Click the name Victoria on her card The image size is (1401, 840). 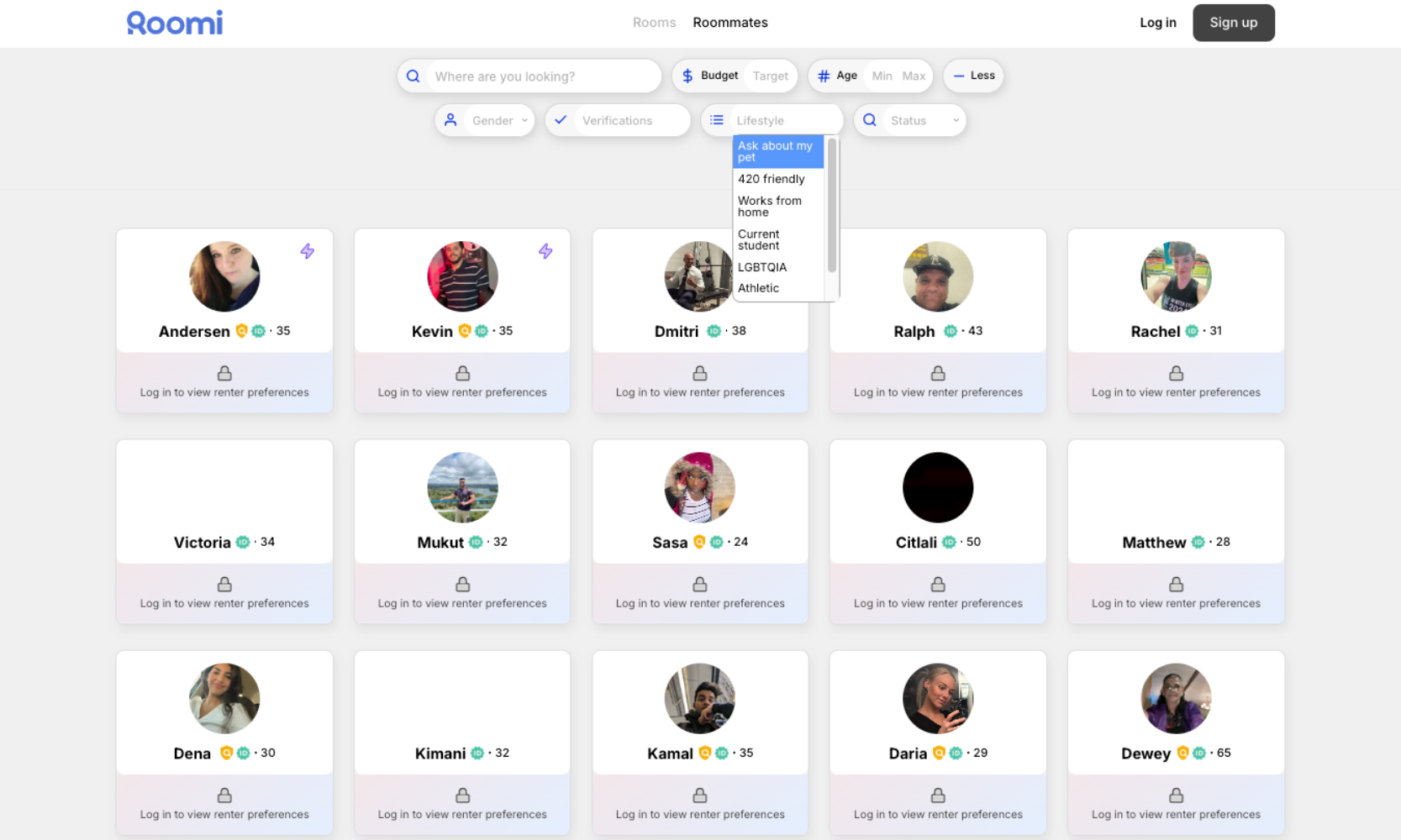click(x=202, y=543)
